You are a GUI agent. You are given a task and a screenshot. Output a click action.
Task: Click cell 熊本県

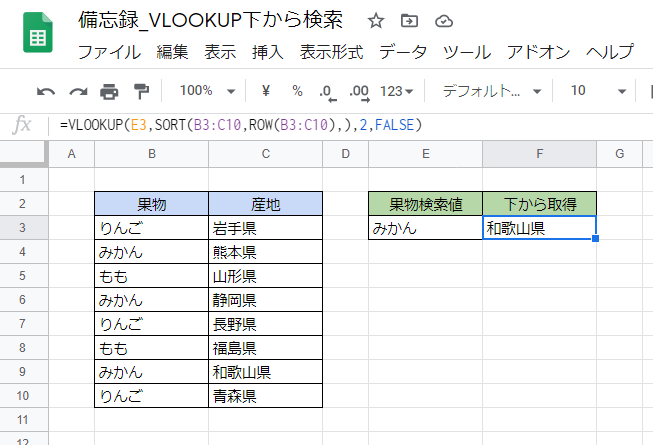pyautogui.click(x=265, y=252)
